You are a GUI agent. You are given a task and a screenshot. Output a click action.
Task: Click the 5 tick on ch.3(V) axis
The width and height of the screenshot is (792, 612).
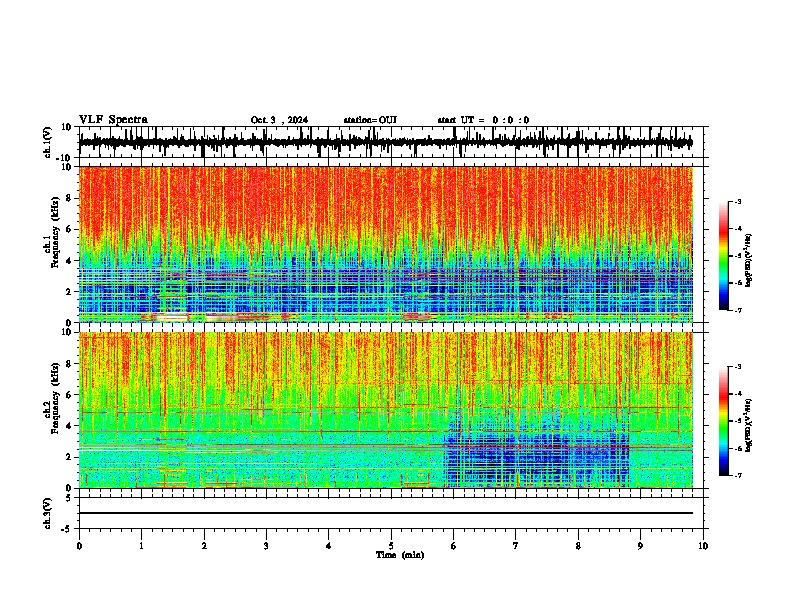click(70, 498)
